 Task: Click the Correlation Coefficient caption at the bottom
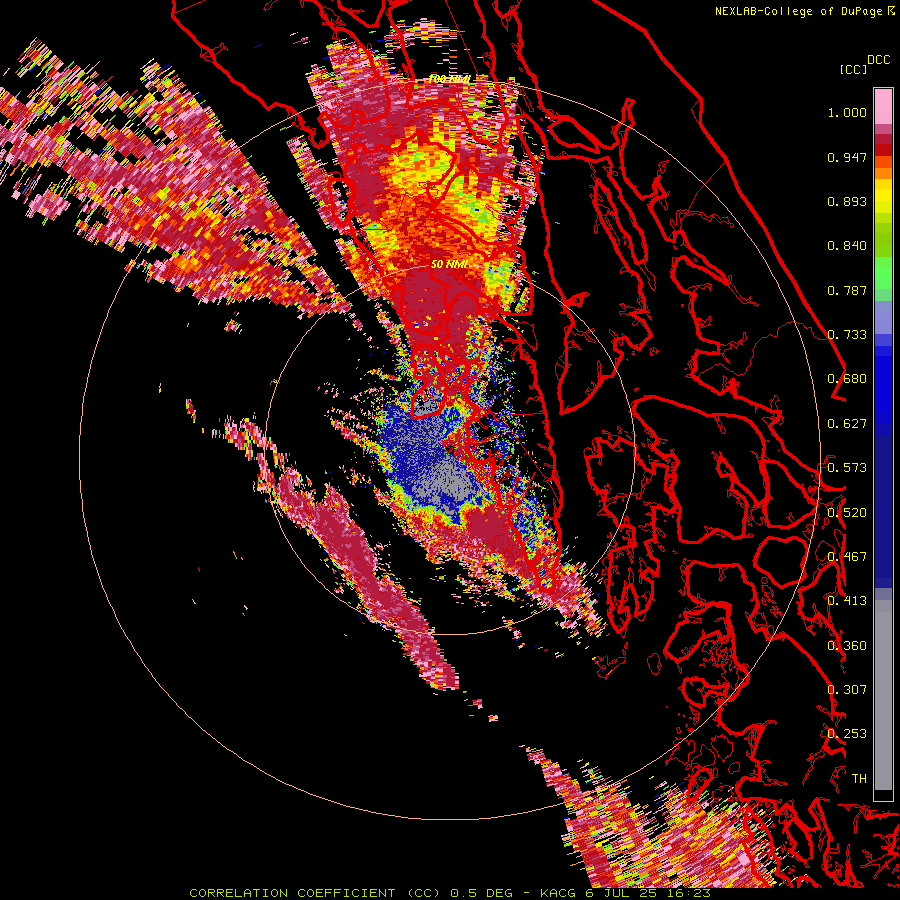coord(450,893)
